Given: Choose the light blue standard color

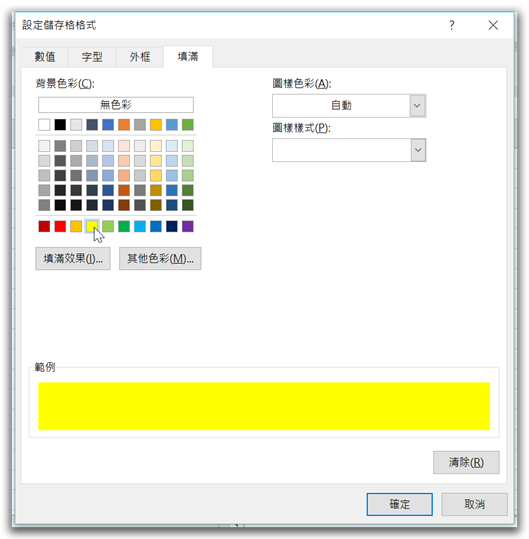Looking at the screenshot, I should tap(140, 226).
